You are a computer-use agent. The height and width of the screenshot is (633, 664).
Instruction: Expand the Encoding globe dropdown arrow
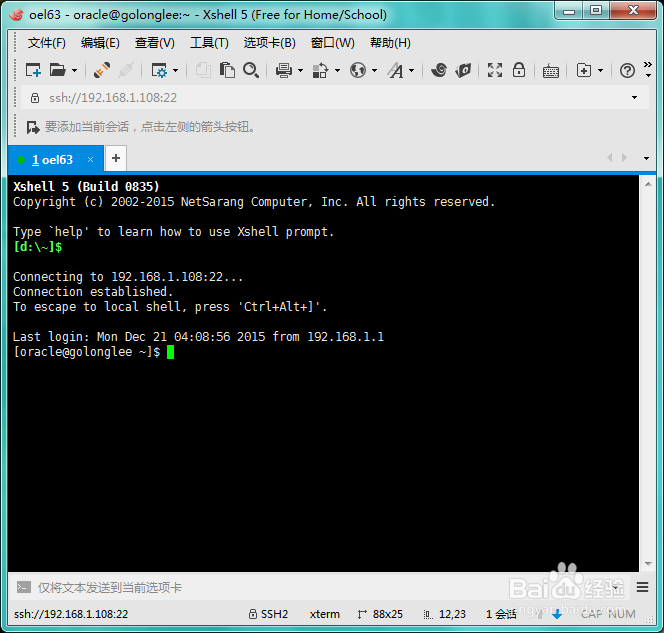[x=374, y=70]
